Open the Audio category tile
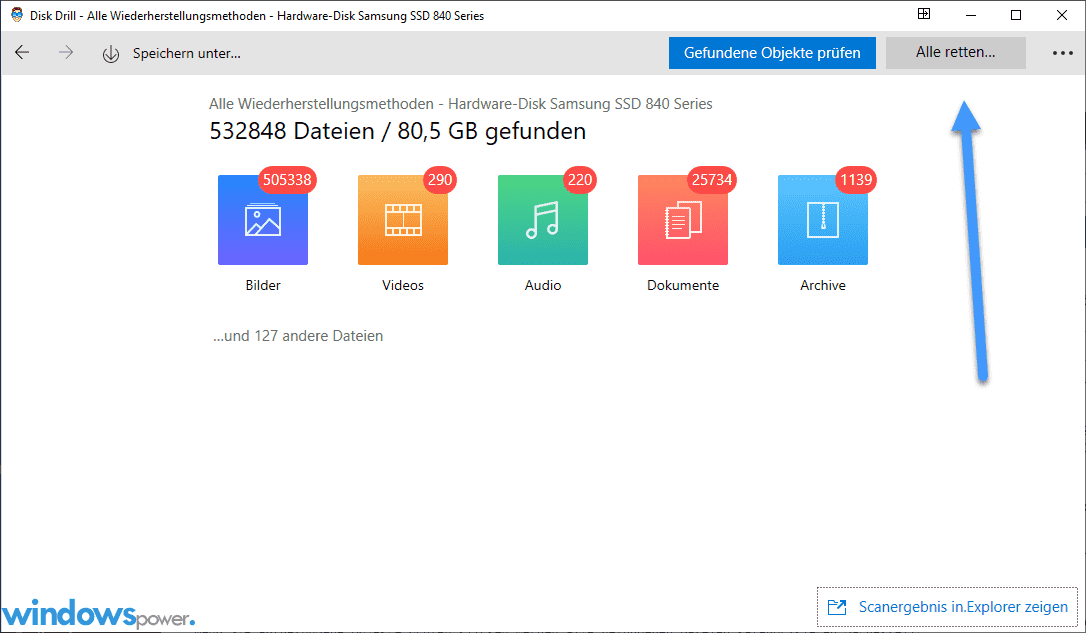 tap(542, 220)
